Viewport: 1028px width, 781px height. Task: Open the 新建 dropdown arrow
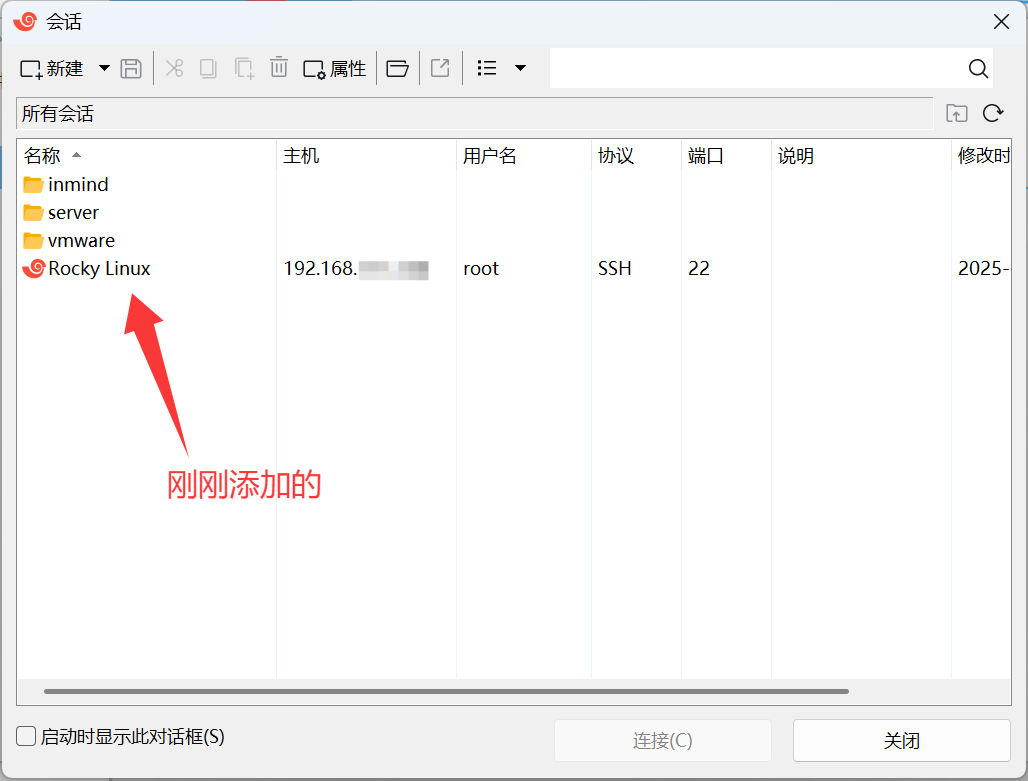click(x=104, y=68)
